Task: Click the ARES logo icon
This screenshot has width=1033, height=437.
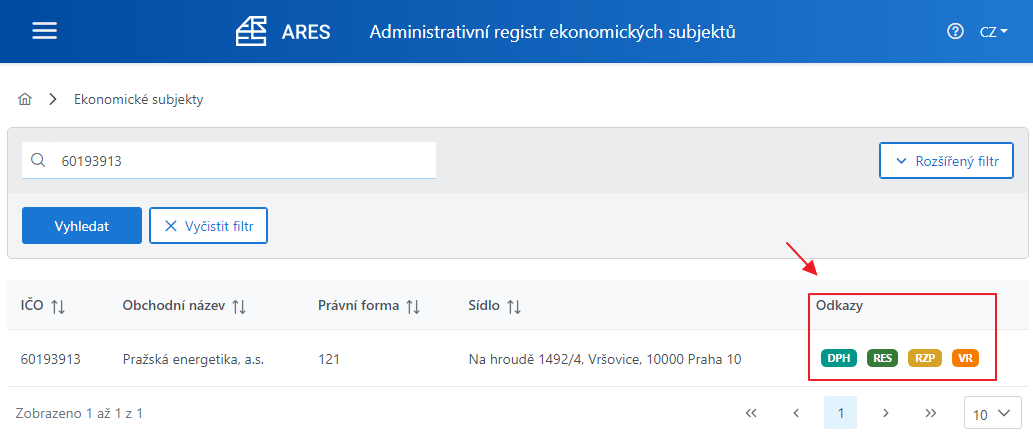Action: point(251,32)
